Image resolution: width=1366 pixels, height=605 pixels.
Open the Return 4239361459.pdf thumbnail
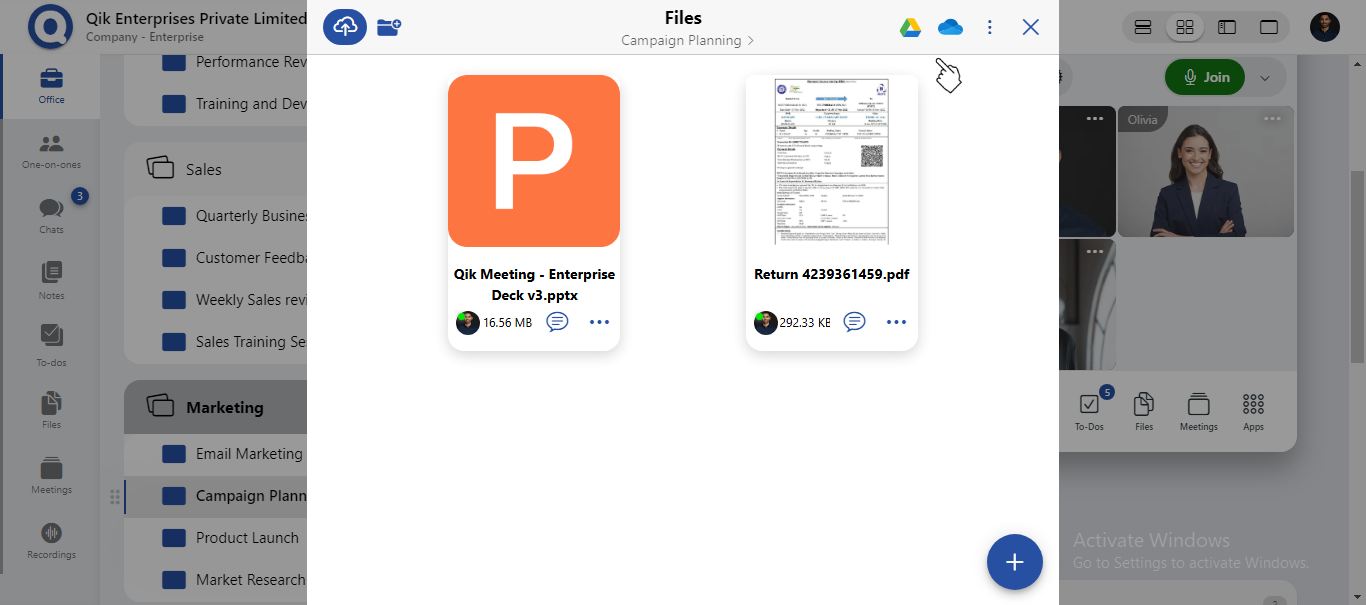(x=832, y=162)
